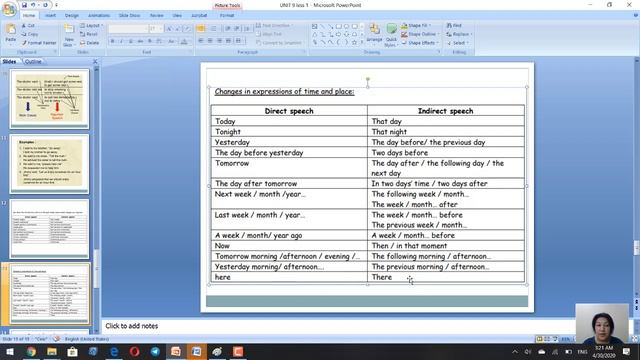
Task: Click the Undo icon in Quick Access toolbar
Action: tap(33, 5)
